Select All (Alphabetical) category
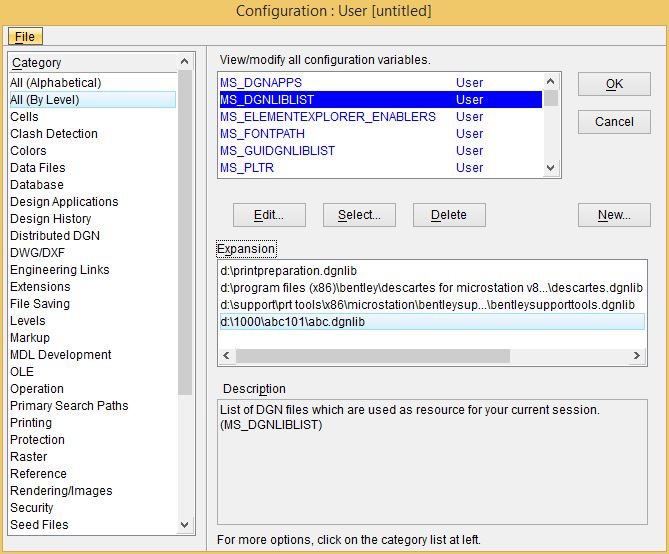Viewport: 669px width, 554px height. [x=92, y=83]
